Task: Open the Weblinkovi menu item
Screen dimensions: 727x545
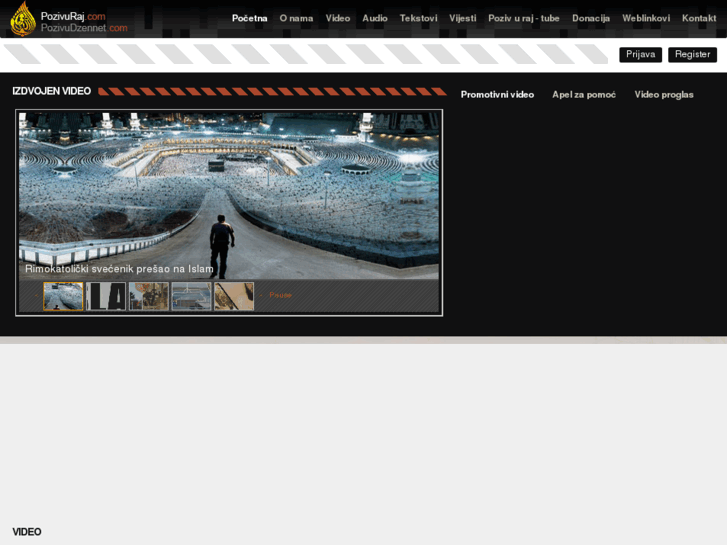Action: coord(646,18)
